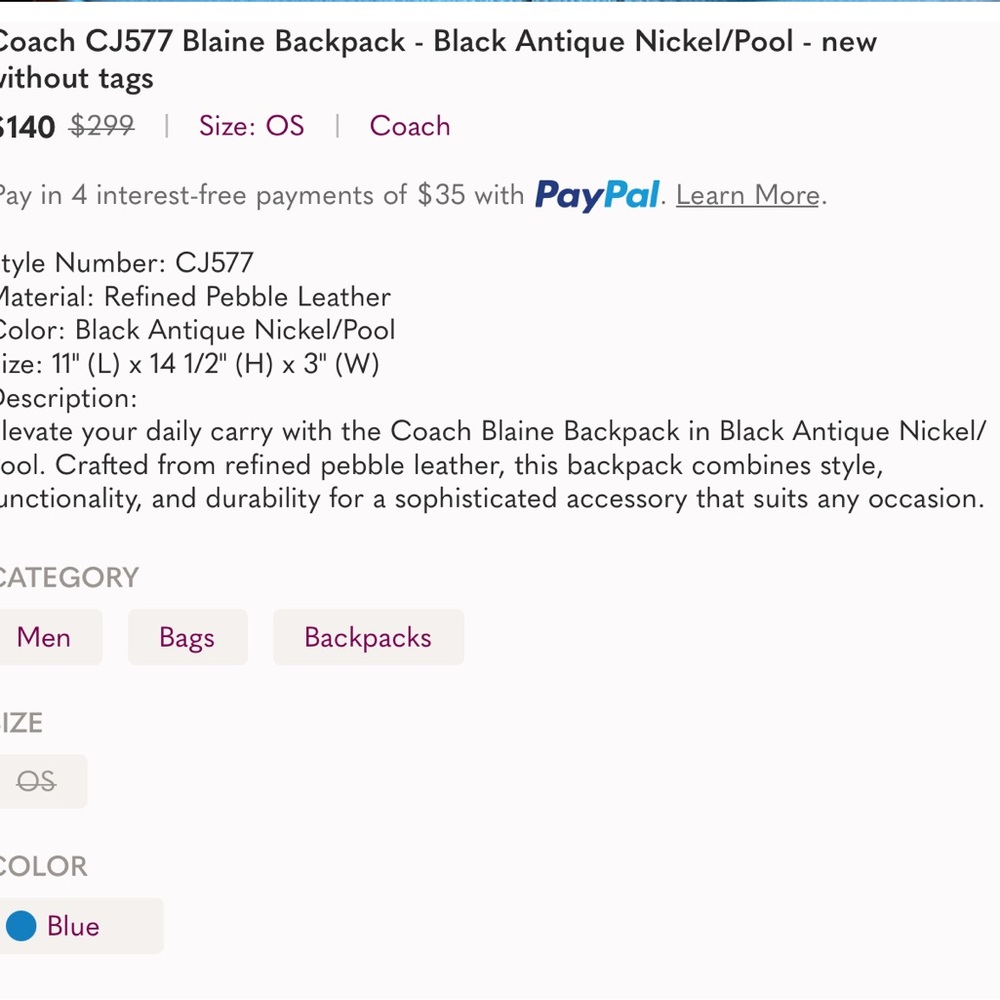This screenshot has width=1000, height=1000.
Task: Click the PayPal logo icon
Action: 597,196
